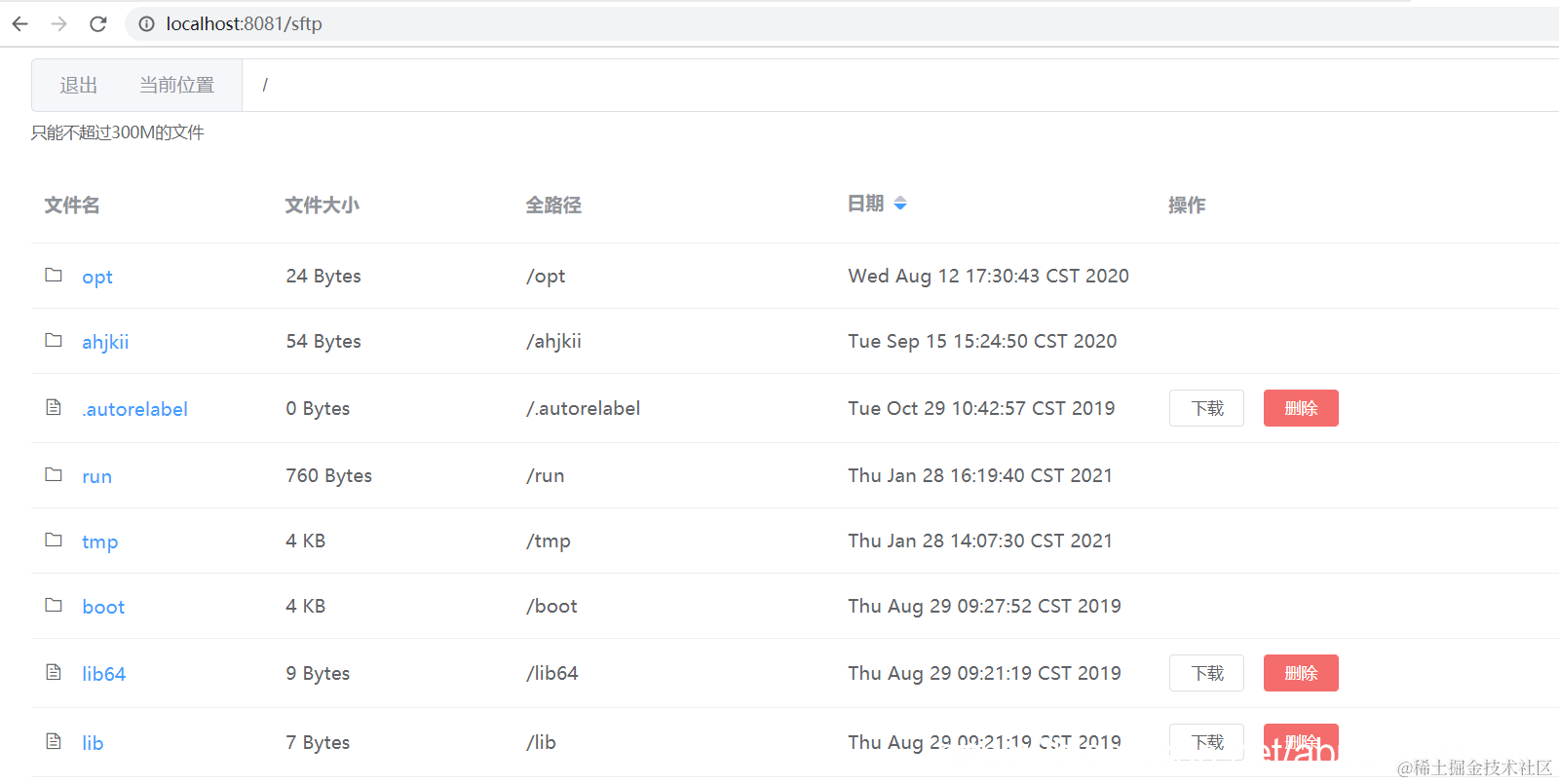Download the .autorelabel file with 下载
This screenshot has width=1559, height=784.
pos(1206,408)
